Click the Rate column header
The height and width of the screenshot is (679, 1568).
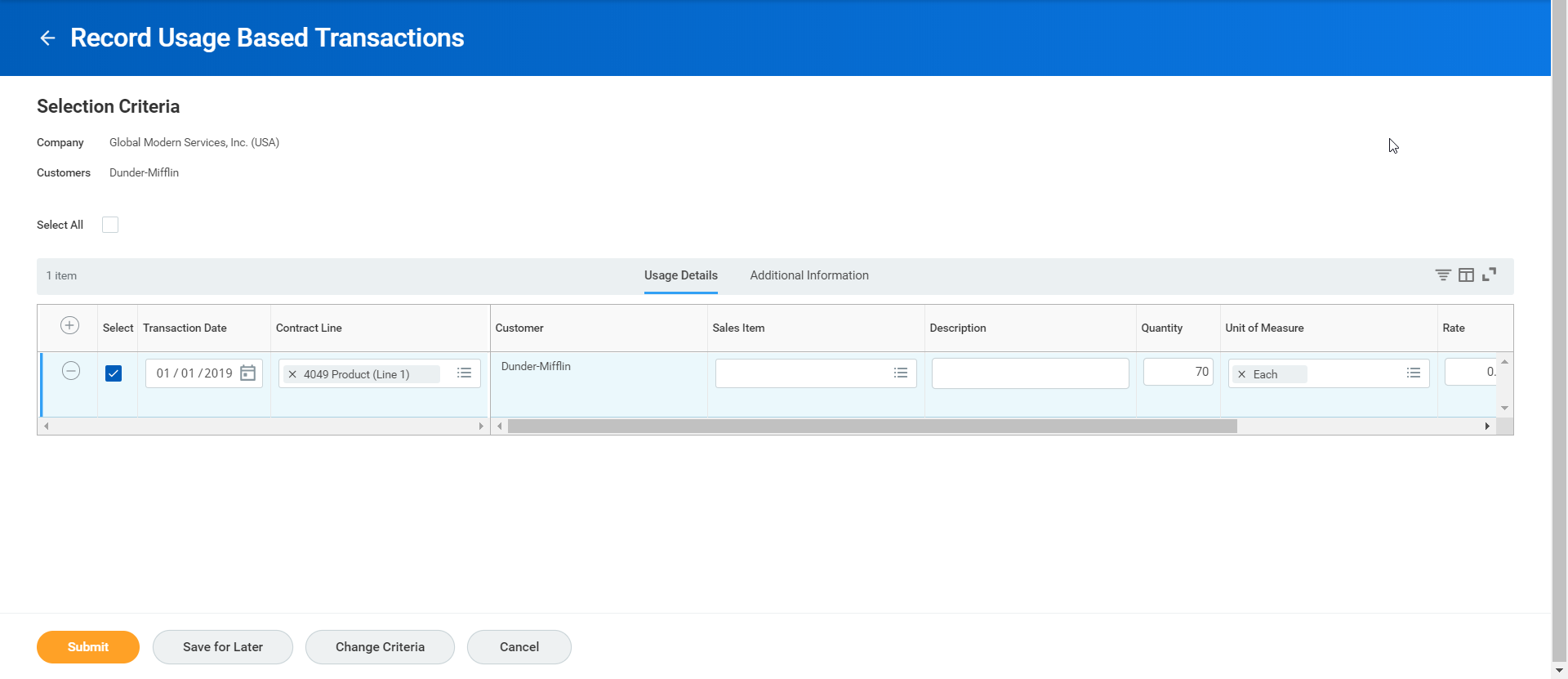pyautogui.click(x=1454, y=328)
